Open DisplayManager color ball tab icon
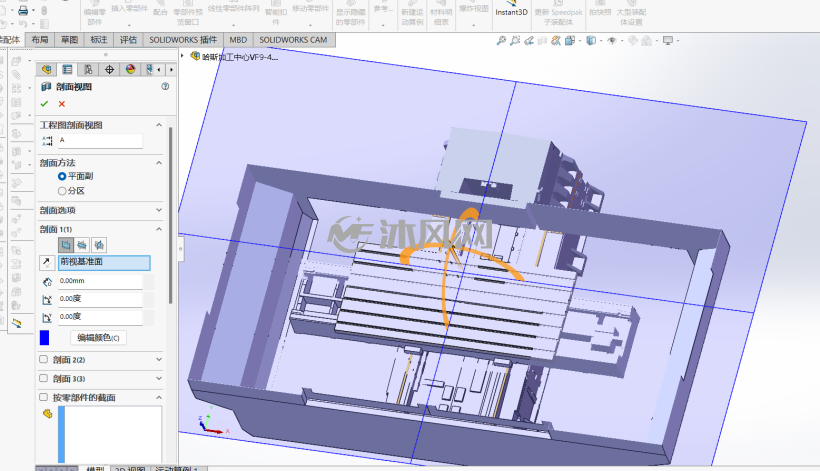Image resolution: width=820 pixels, height=471 pixels. 130,70
